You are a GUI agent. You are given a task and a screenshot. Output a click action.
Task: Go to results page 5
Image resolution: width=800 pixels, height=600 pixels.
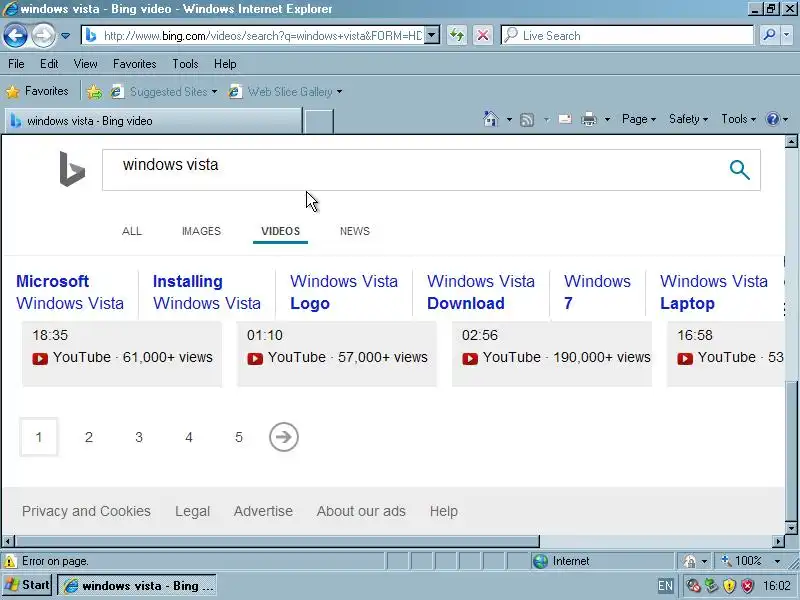point(239,437)
